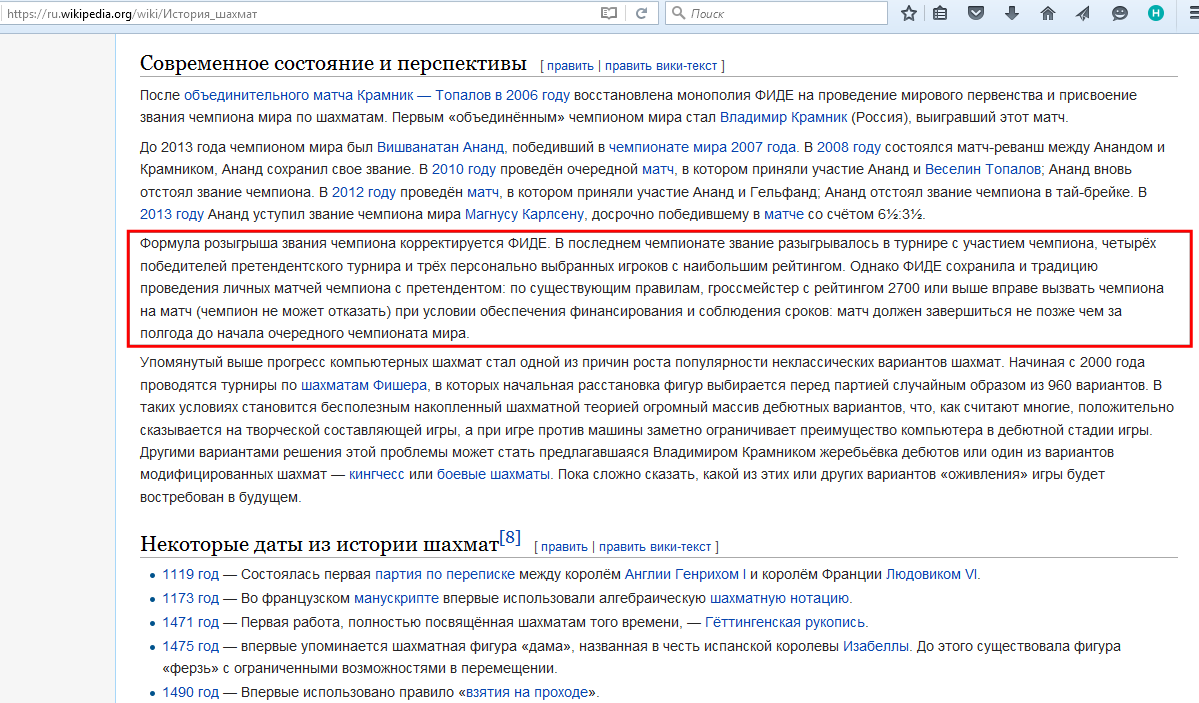Open the 1173 год link
Viewport: 1199px width, 703px height.
coord(190,598)
